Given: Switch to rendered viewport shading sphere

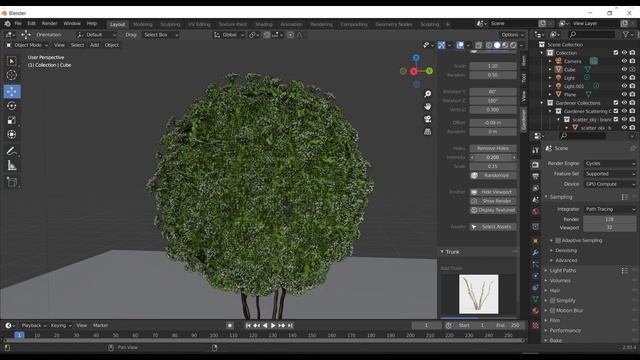Looking at the screenshot, I should click(513, 45).
